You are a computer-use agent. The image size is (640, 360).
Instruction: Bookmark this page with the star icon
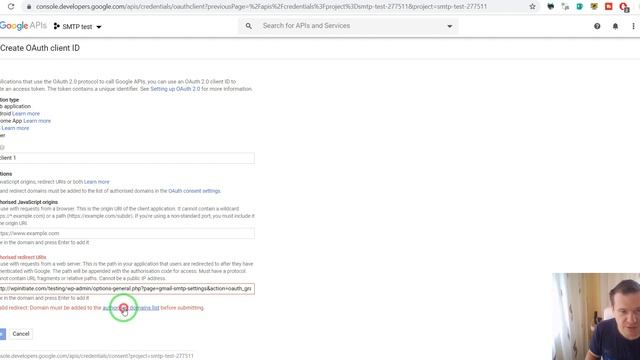pyautogui.click(x=532, y=7)
